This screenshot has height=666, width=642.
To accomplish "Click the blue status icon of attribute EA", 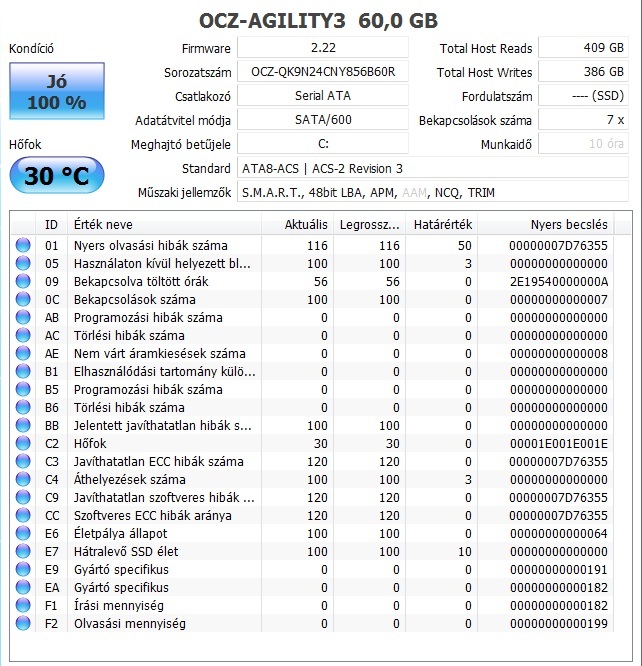I will pos(23,587).
